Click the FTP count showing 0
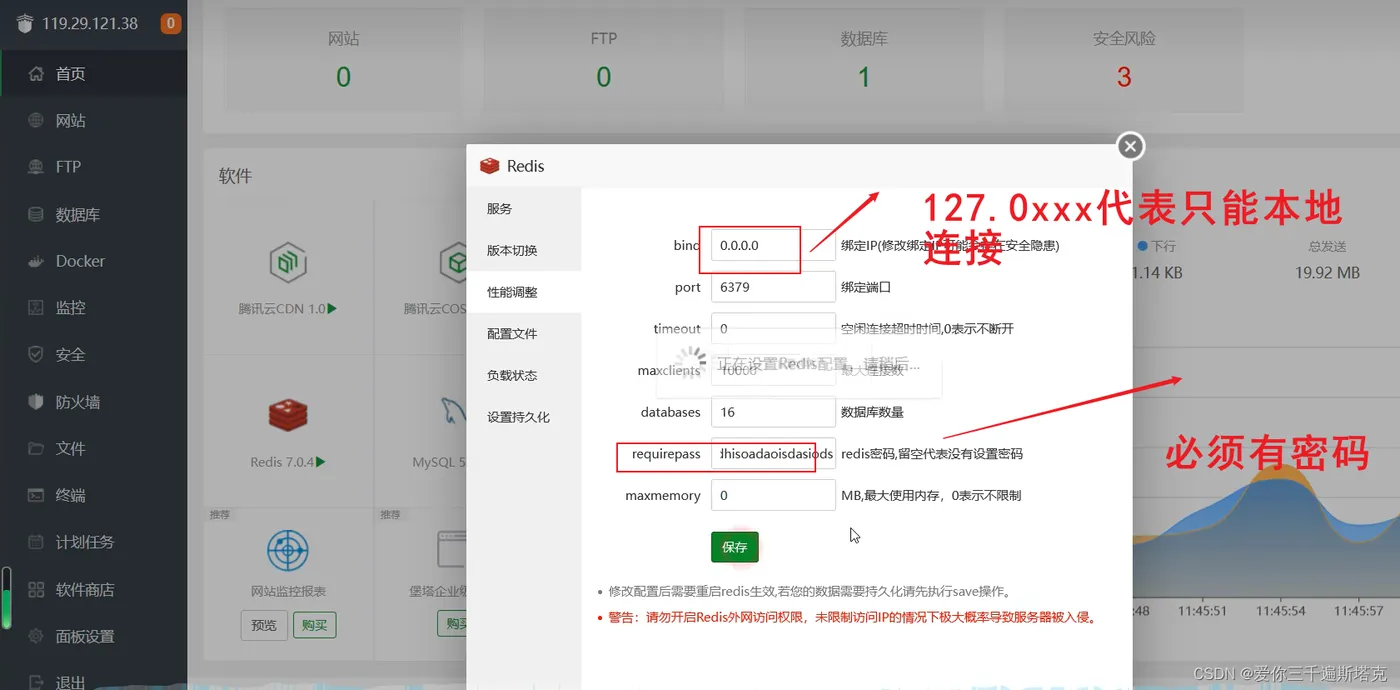Image resolution: width=1400 pixels, height=690 pixels. 604,77
